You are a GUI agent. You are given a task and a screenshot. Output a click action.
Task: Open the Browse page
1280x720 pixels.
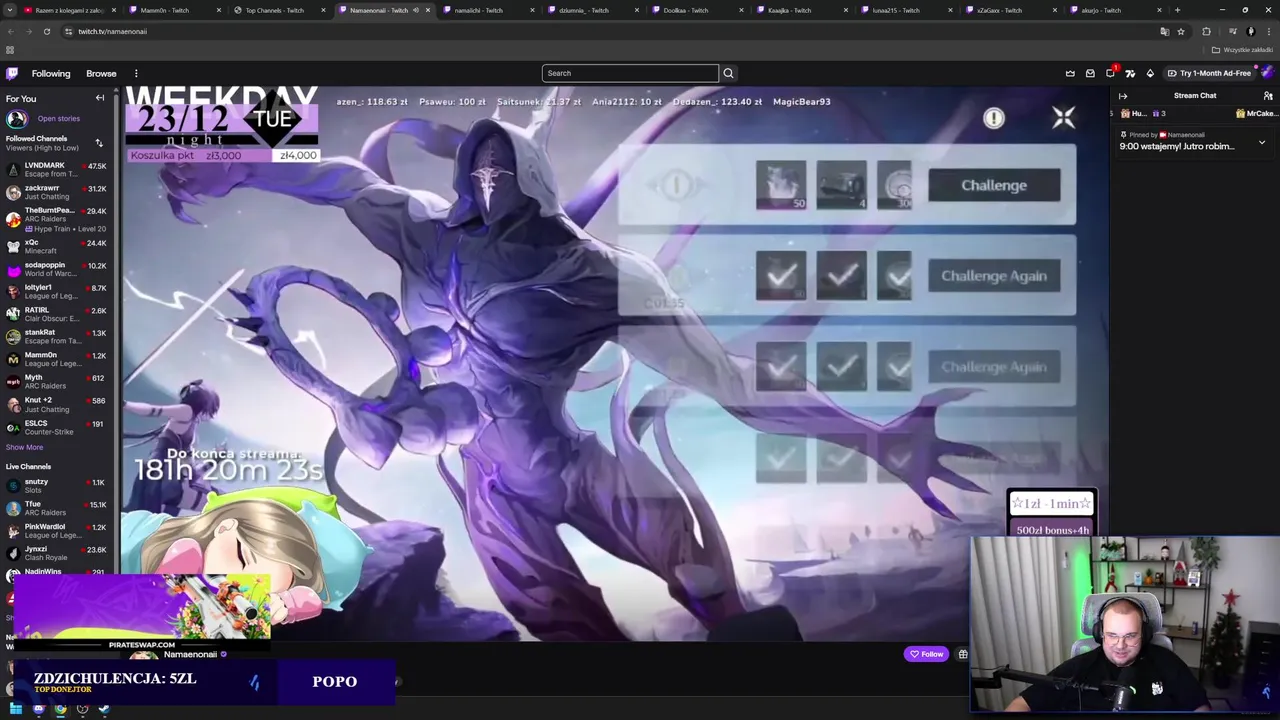pos(101,73)
